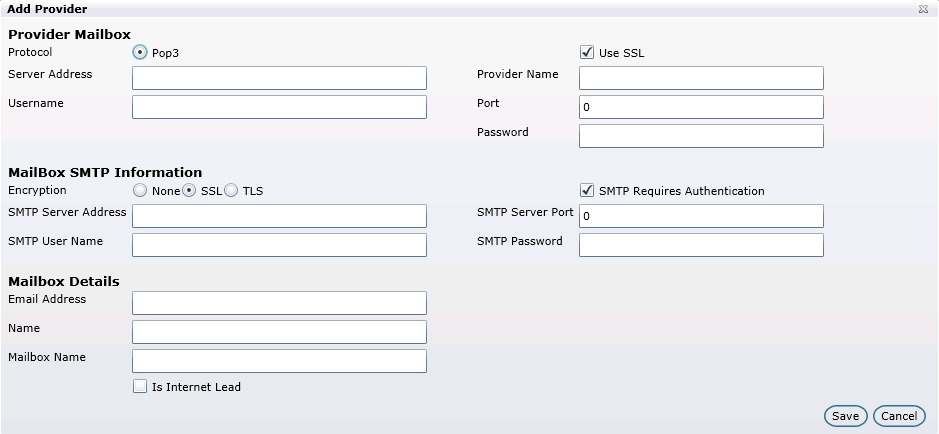Focus the SMTP Server Port field
This screenshot has width=939, height=434.
(x=701, y=216)
